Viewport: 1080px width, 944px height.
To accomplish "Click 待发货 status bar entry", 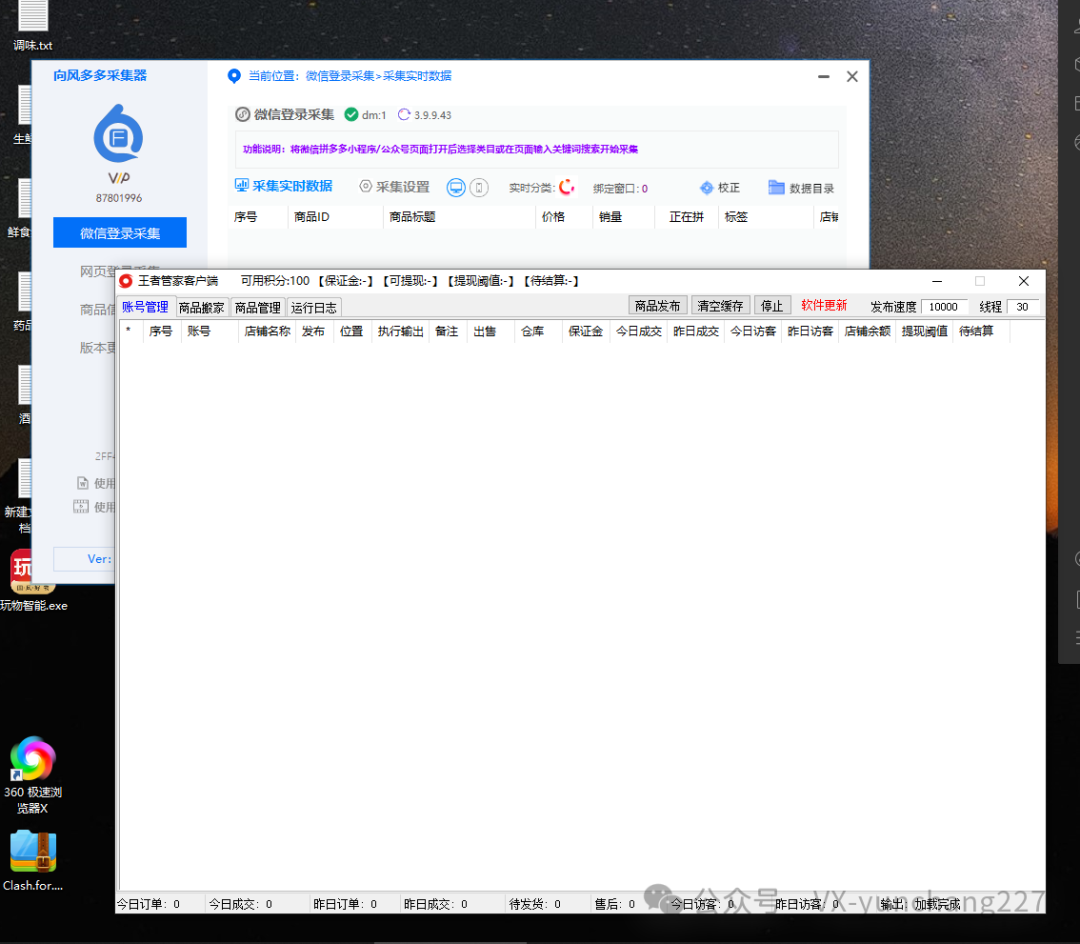I will tap(534, 904).
